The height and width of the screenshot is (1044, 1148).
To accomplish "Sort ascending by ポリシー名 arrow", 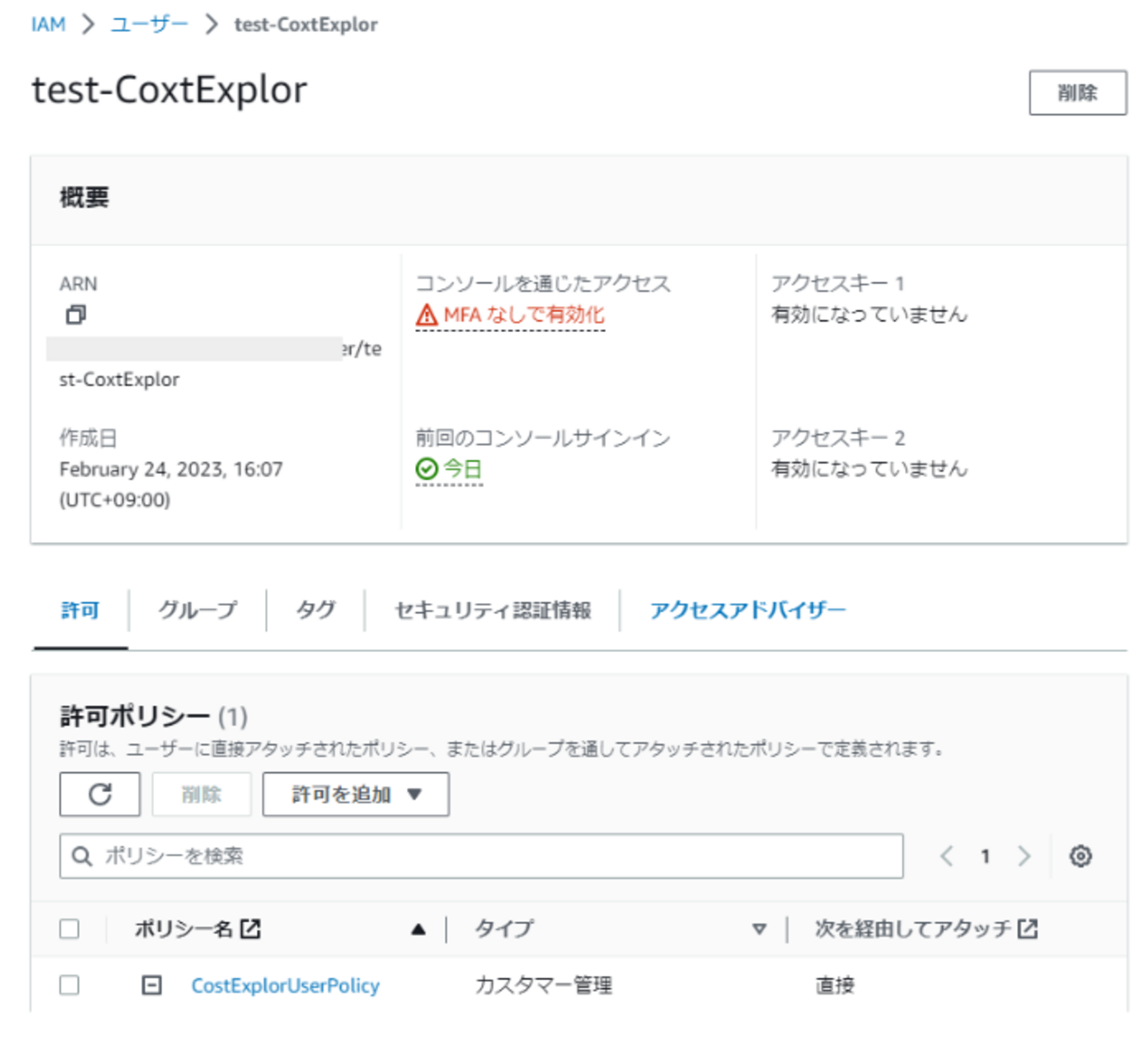I will [419, 929].
